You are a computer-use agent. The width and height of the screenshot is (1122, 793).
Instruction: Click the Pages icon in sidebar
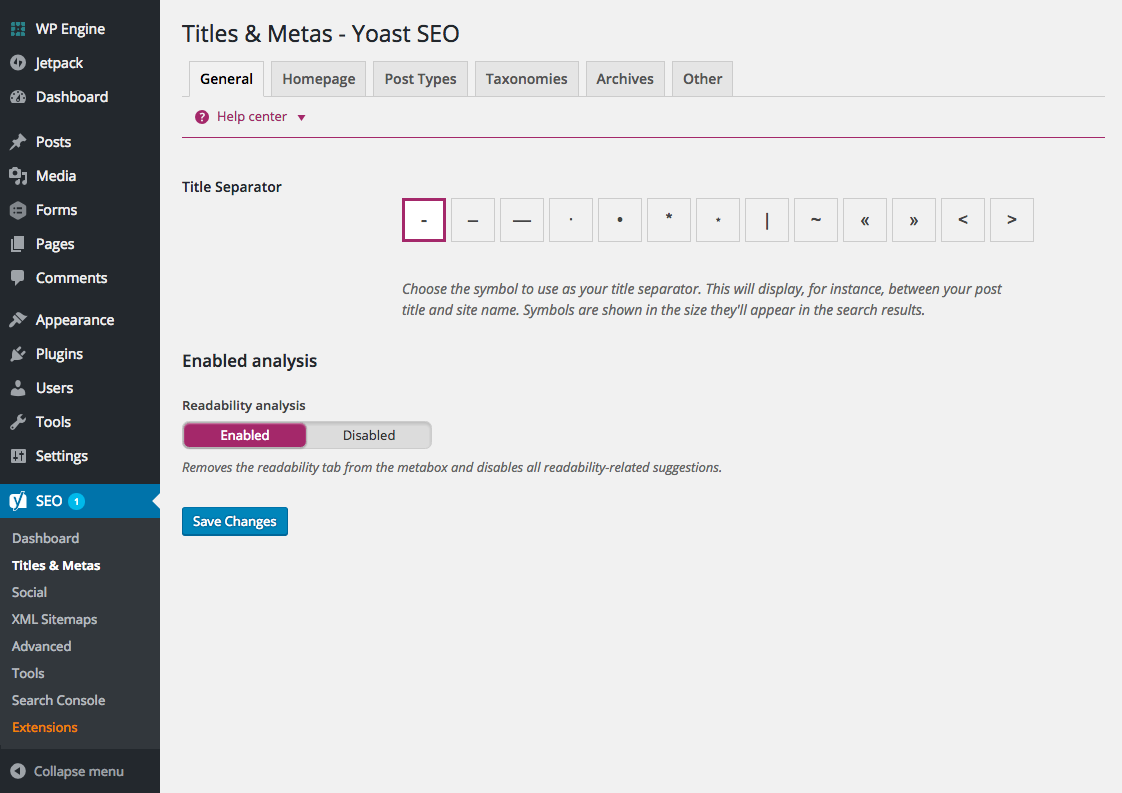[18, 244]
